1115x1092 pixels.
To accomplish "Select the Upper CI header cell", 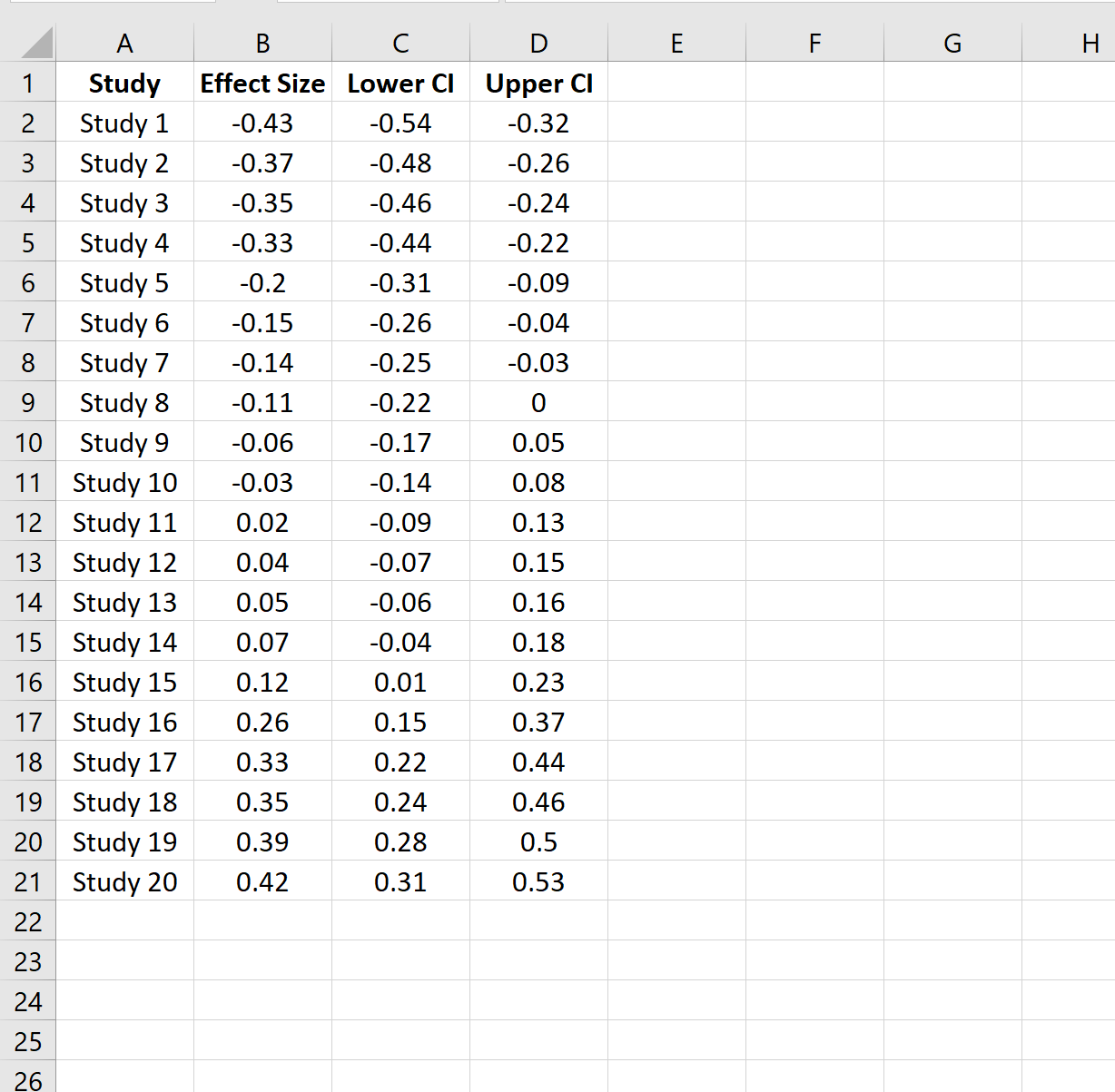I will pos(538,83).
